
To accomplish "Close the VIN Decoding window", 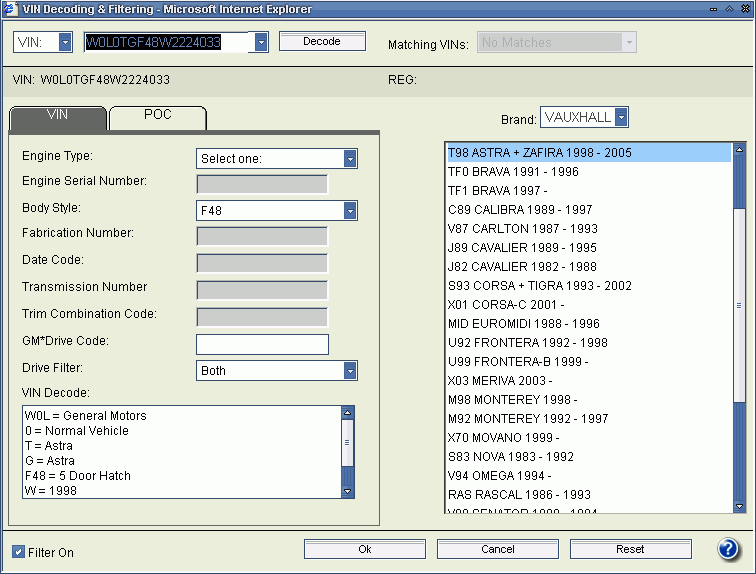I will [x=745, y=9].
